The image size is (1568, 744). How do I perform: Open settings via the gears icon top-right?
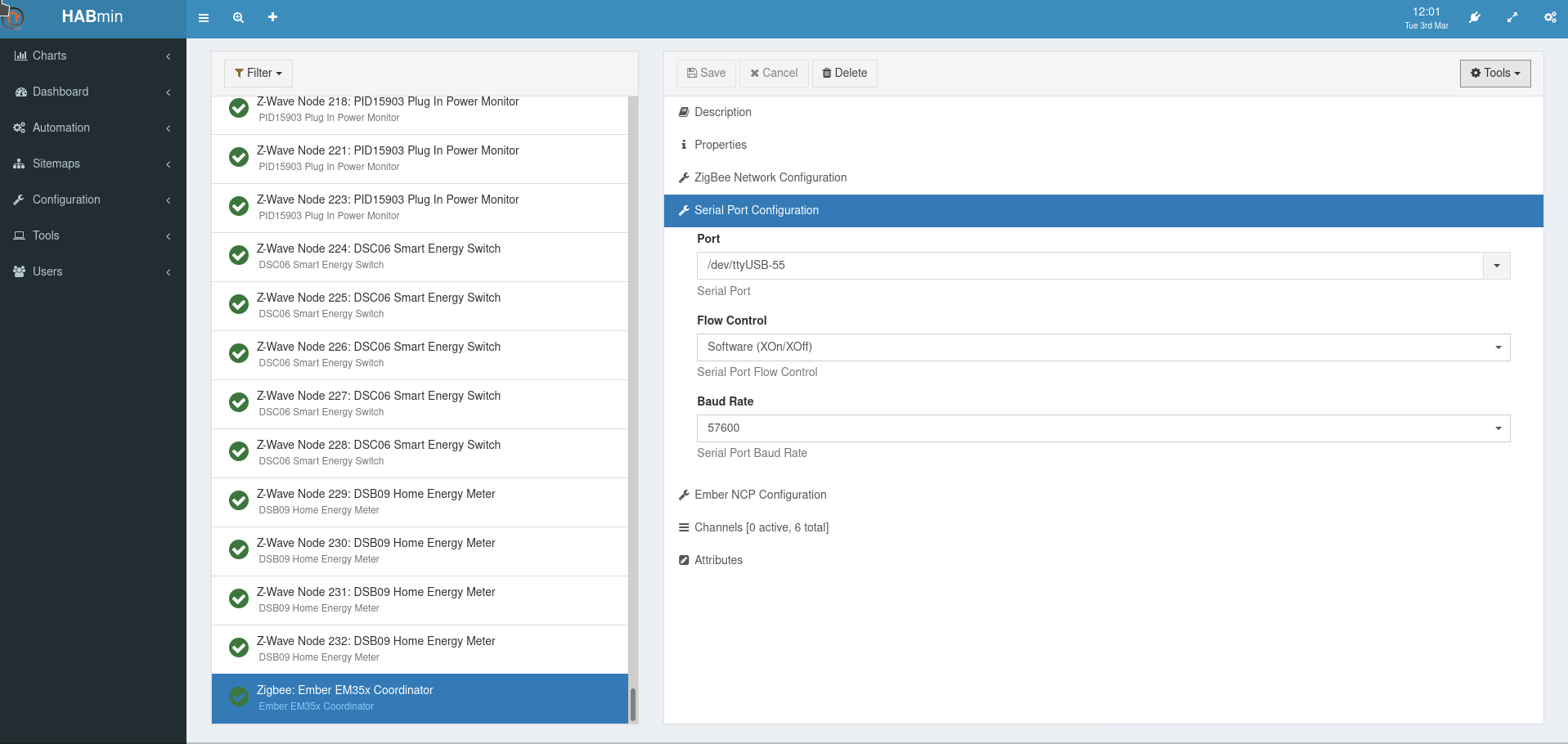(x=1549, y=18)
